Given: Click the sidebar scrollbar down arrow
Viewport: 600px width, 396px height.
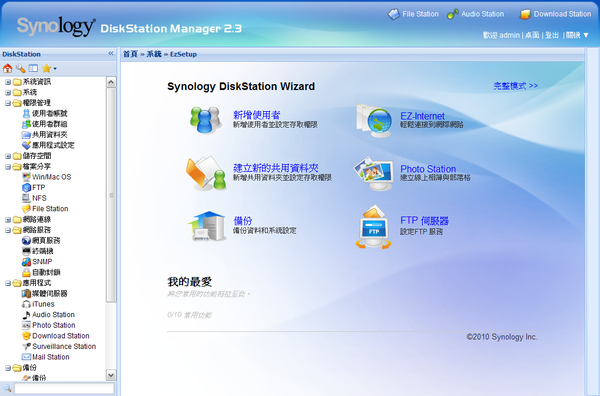Looking at the screenshot, I should [111, 375].
